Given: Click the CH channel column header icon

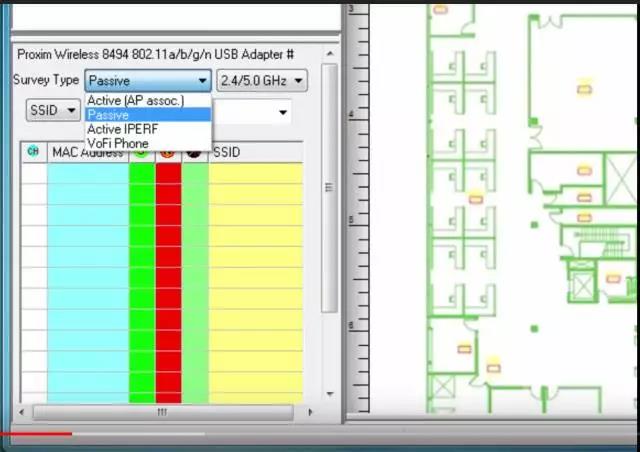Looking at the screenshot, I should [x=34, y=152].
